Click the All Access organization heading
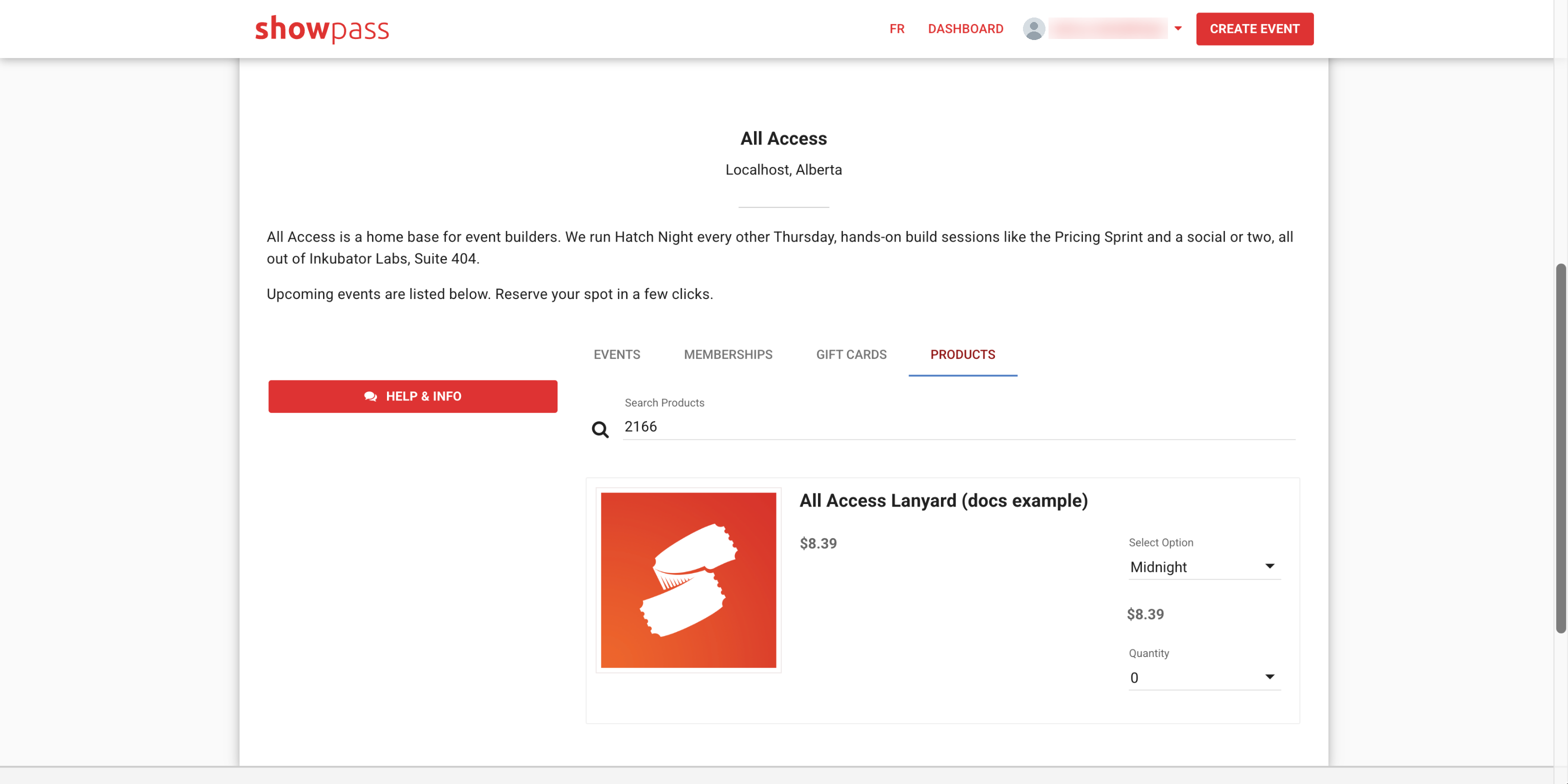Screen dimensions: 1568x784 (x=783, y=139)
